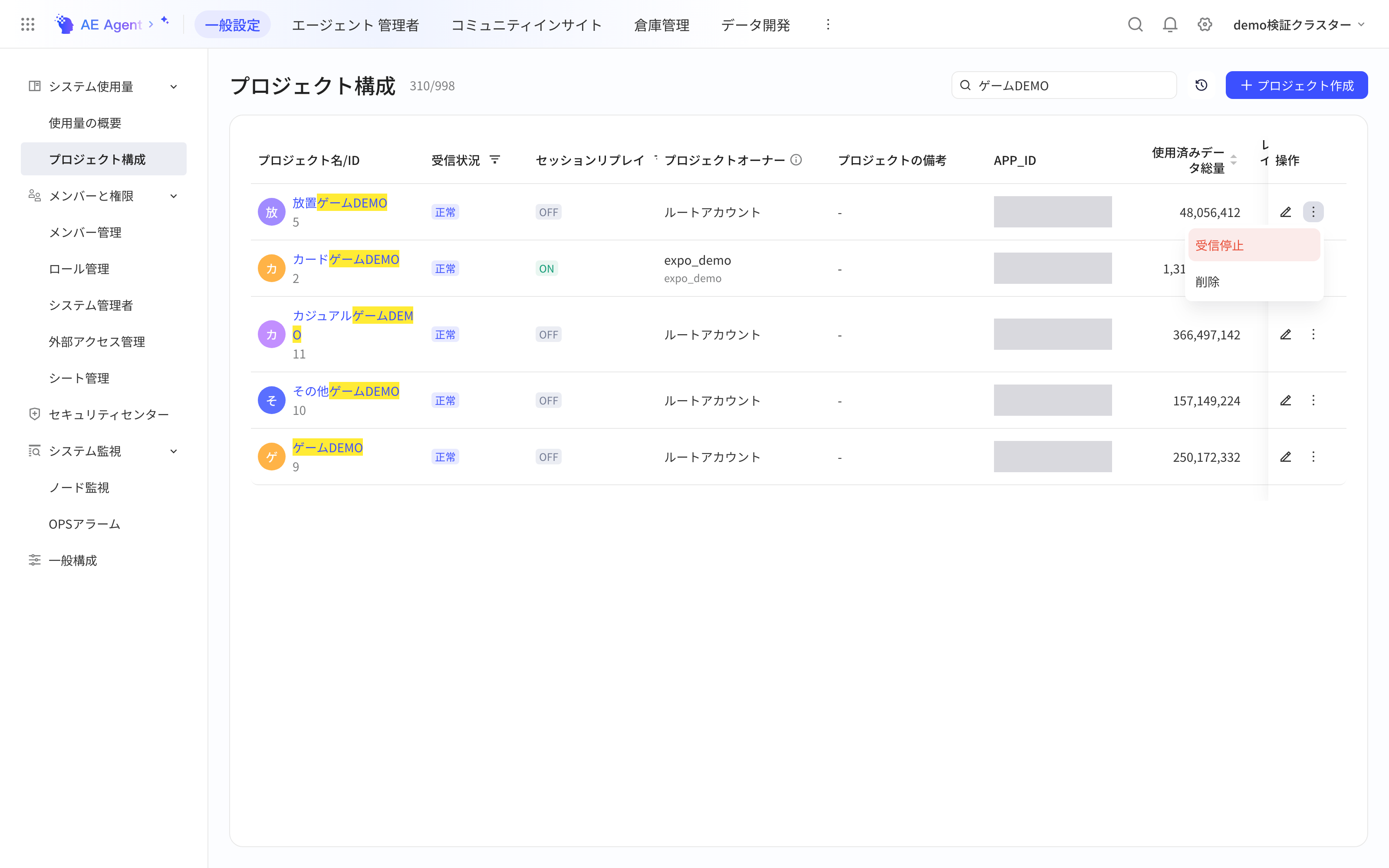This screenshot has width=1389, height=868.
Task: Switch to the 一般設定 tab
Action: (233, 24)
